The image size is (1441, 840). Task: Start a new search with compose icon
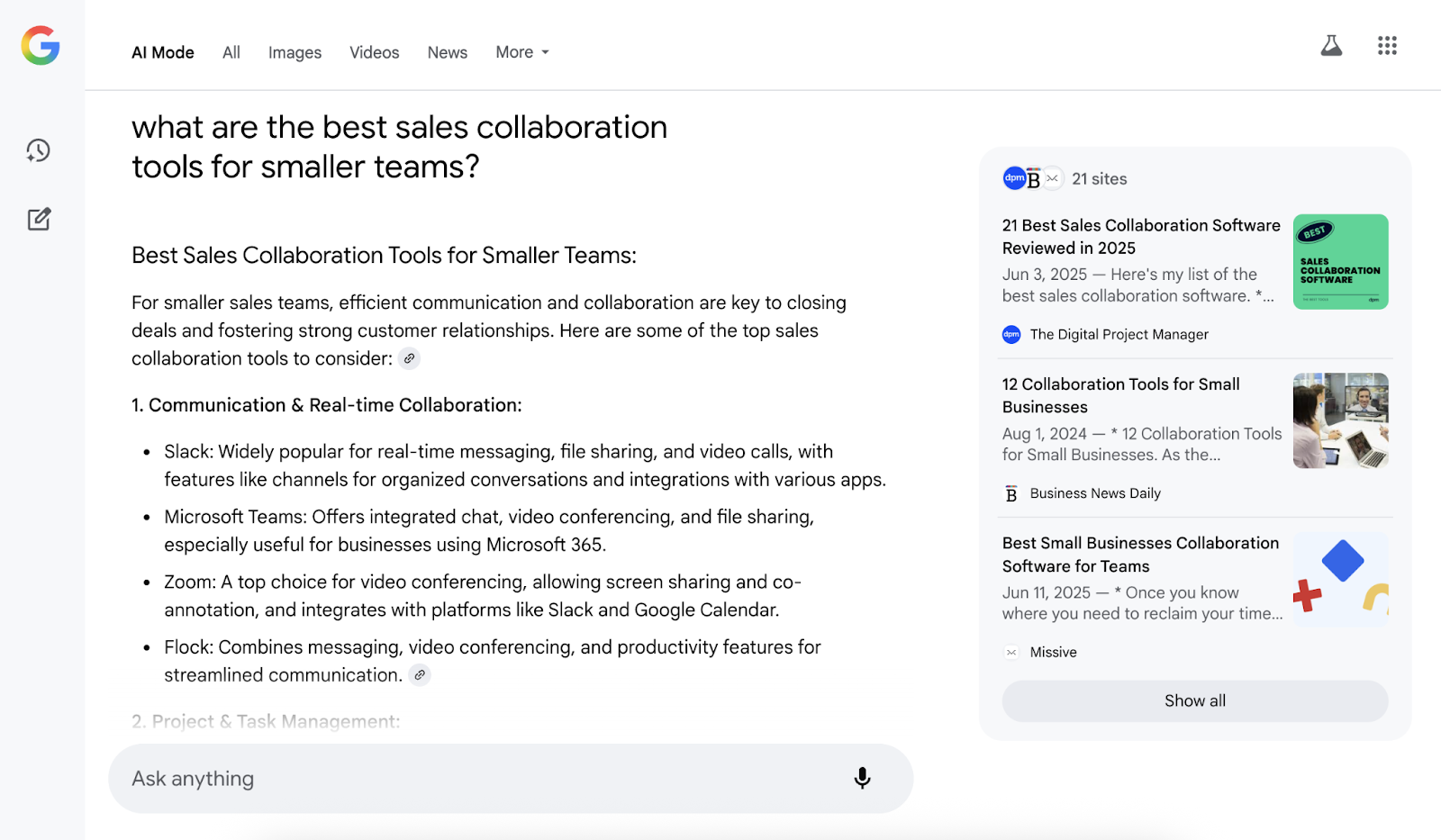click(x=39, y=219)
